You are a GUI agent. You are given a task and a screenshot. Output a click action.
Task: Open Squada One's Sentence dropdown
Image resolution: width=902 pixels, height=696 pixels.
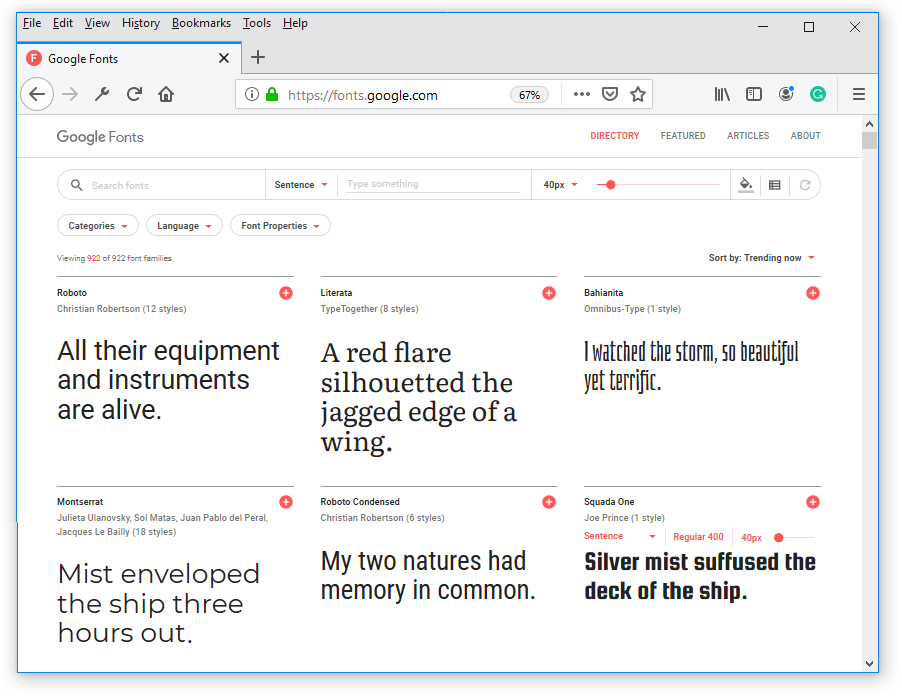[x=620, y=537]
